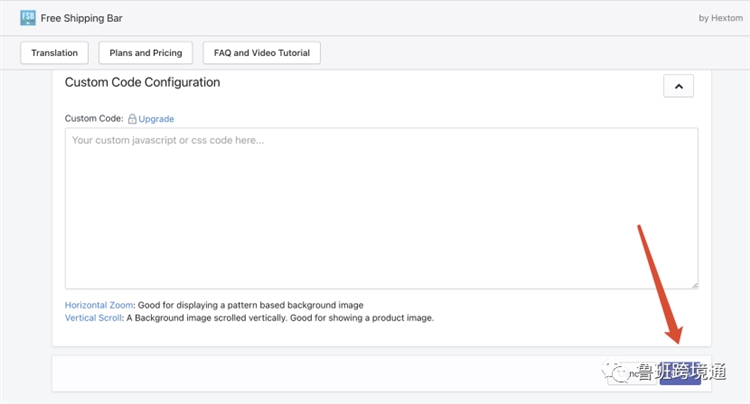Screen dimensions: 750x404
Task: Open the Translation page
Action: (x=54, y=53)
